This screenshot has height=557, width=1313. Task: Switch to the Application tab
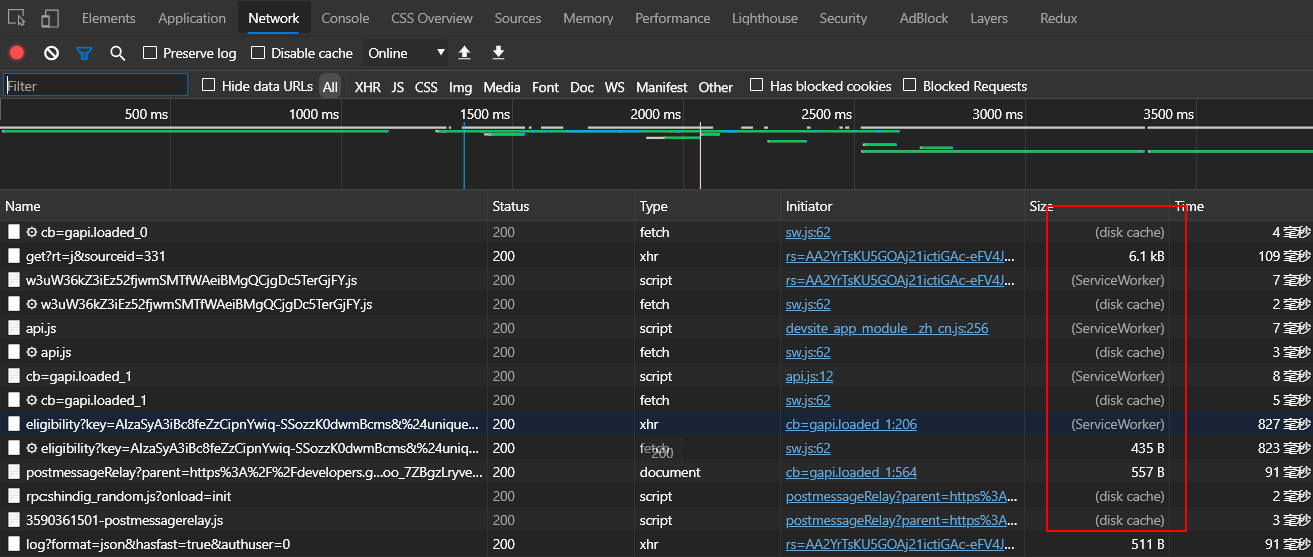(x=192, y=18)
